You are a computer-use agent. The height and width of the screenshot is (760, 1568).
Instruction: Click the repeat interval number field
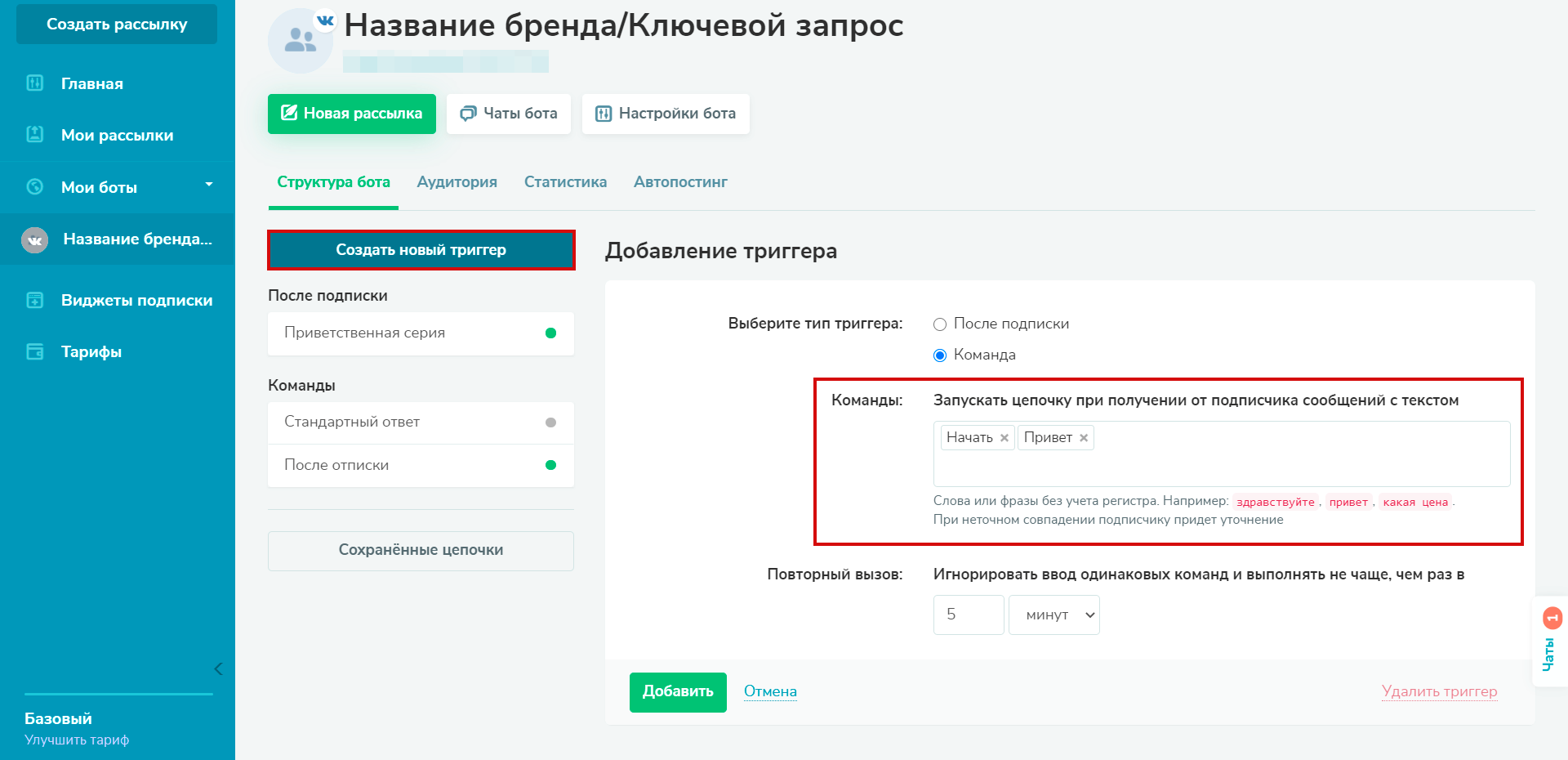[968, 615]
